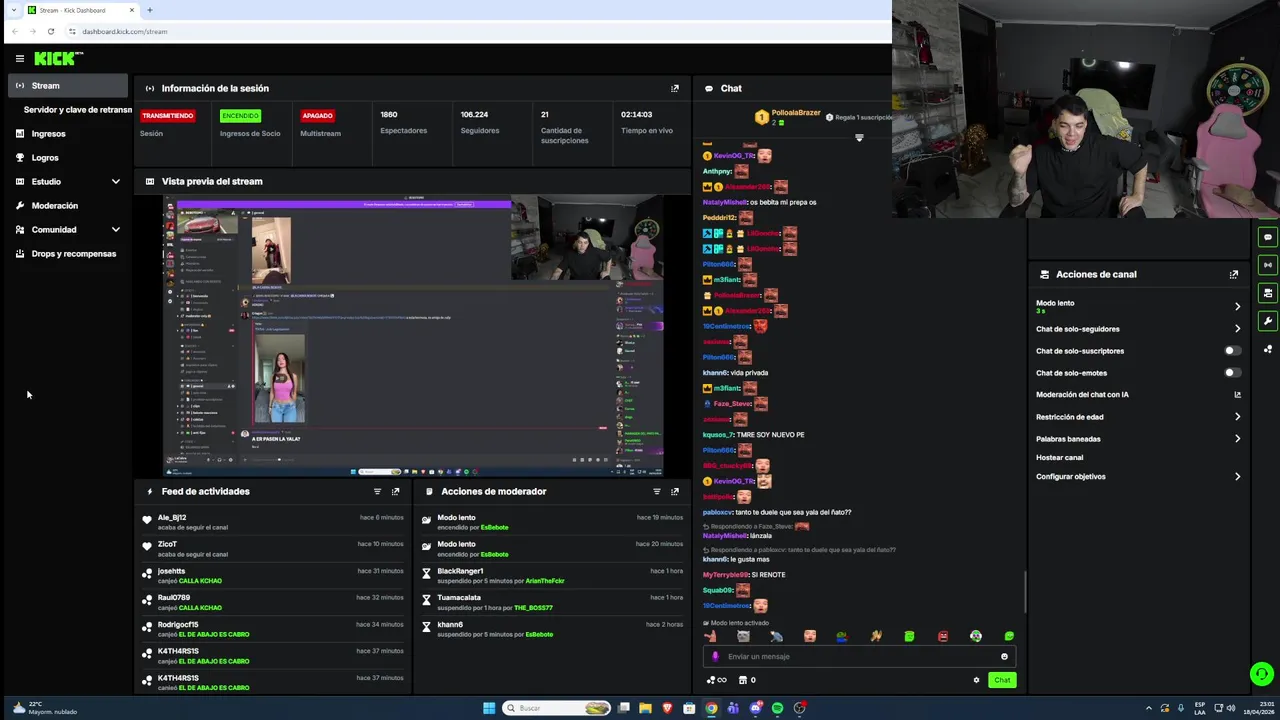
Task: Click the APAGADO Multistream badge
Action: [x=317, y=116]
